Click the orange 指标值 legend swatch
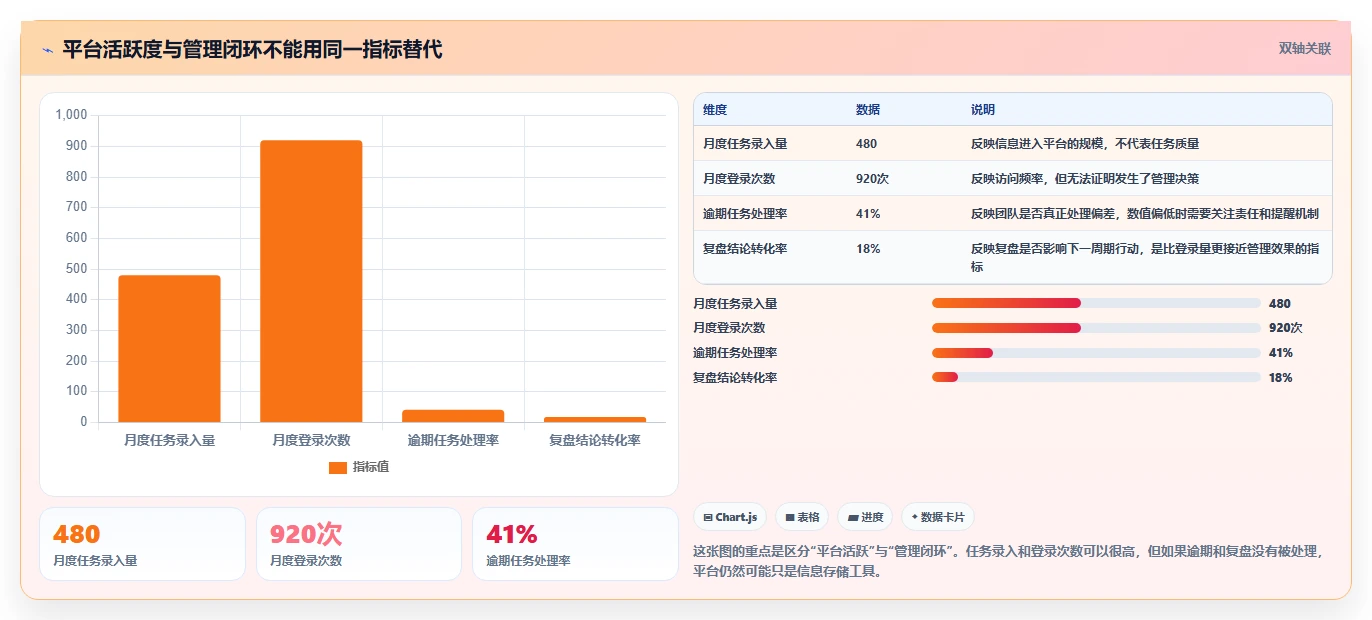The width and height of the screenshot is (1372, 620). point(338,467)
